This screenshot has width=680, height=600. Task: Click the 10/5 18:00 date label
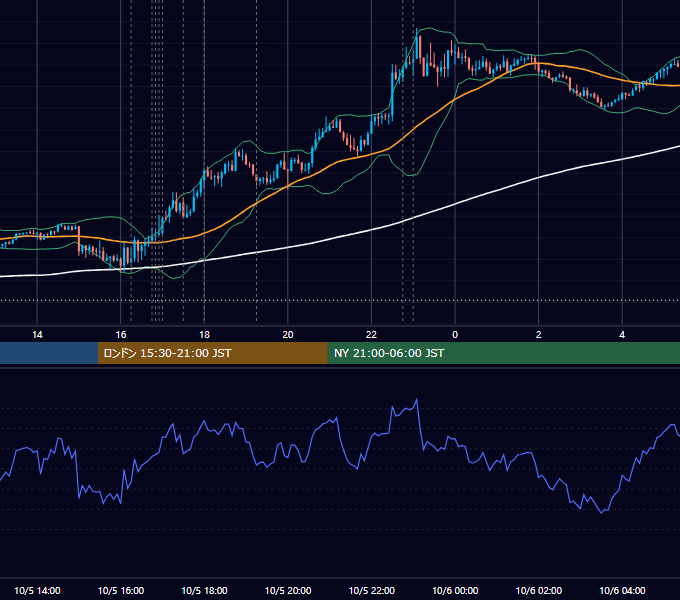pyautogui.click(x=204, y=590)
